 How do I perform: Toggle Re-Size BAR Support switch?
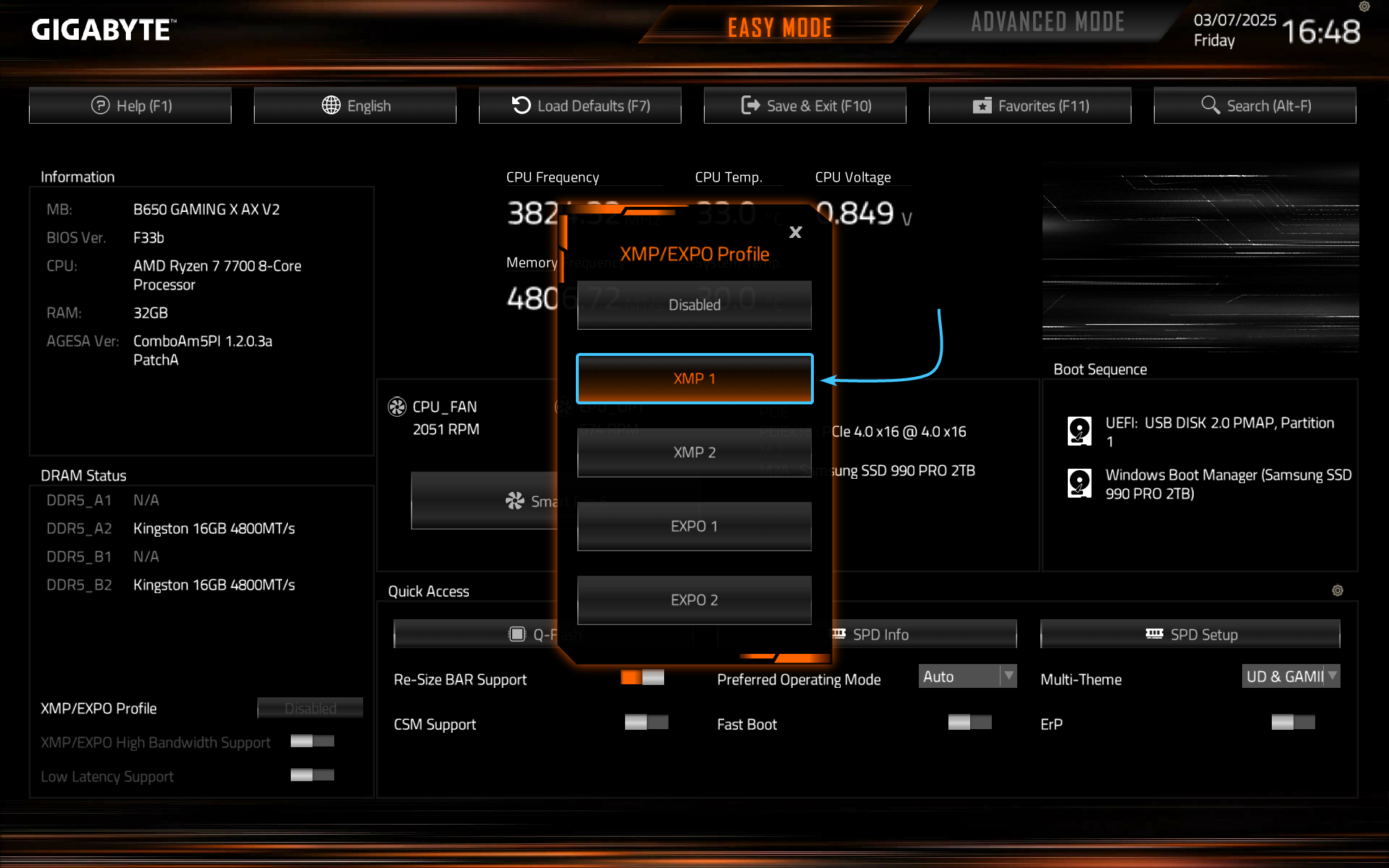pos(642,678)
